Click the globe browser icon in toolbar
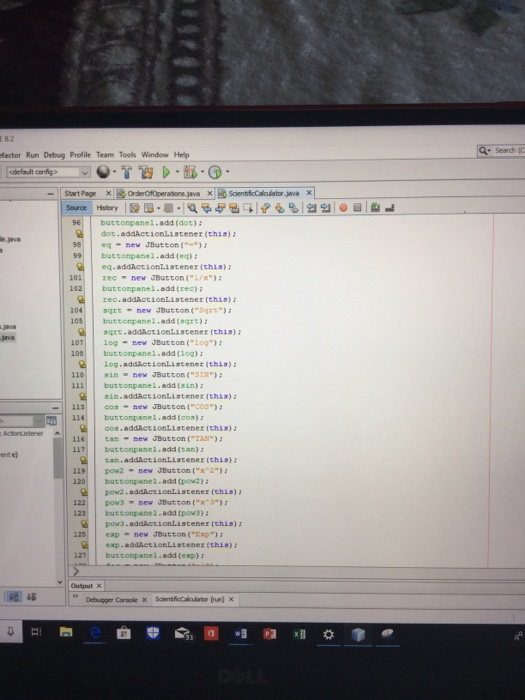525x700 pixels. [103, 171]
